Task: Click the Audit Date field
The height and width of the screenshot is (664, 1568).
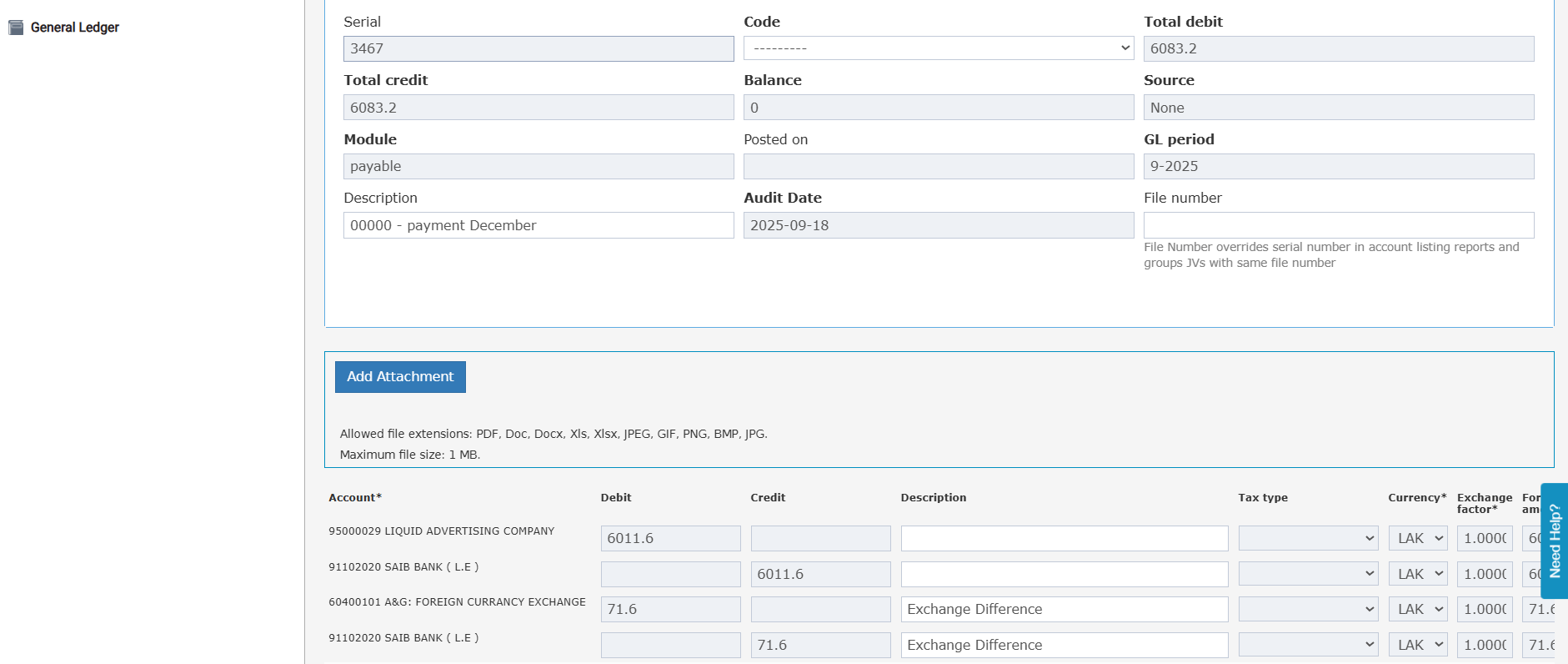Action: (x=939, y=225)
